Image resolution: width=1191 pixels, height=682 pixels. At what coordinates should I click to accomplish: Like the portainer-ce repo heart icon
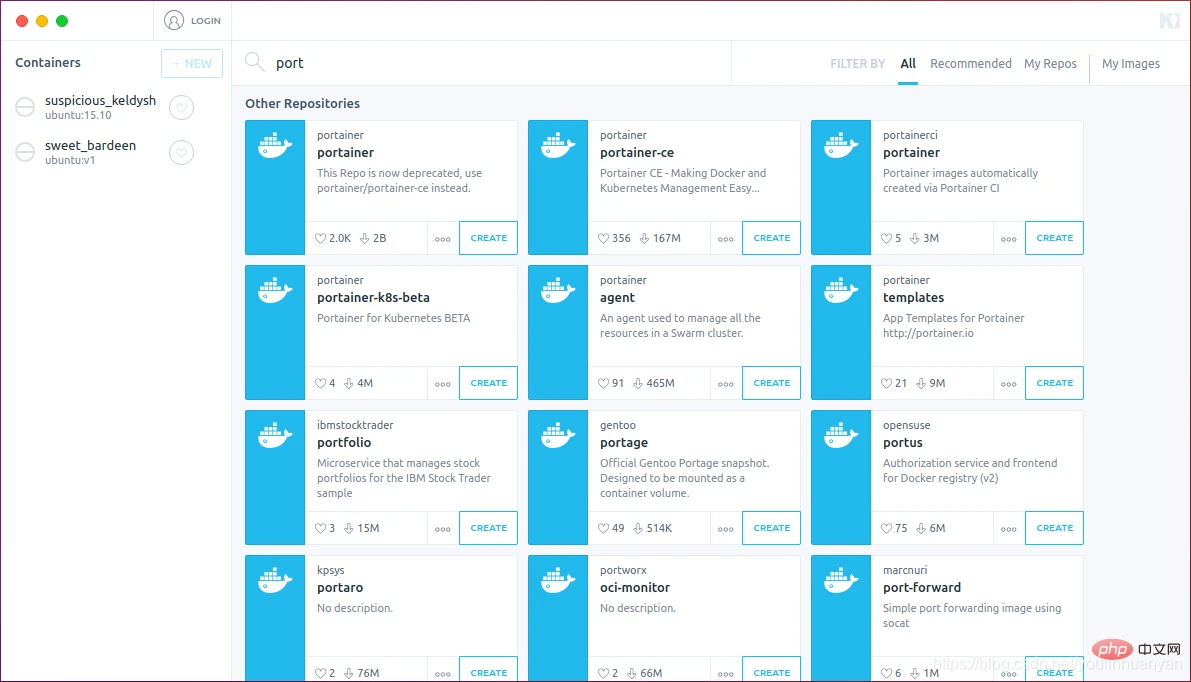point(603,238)
